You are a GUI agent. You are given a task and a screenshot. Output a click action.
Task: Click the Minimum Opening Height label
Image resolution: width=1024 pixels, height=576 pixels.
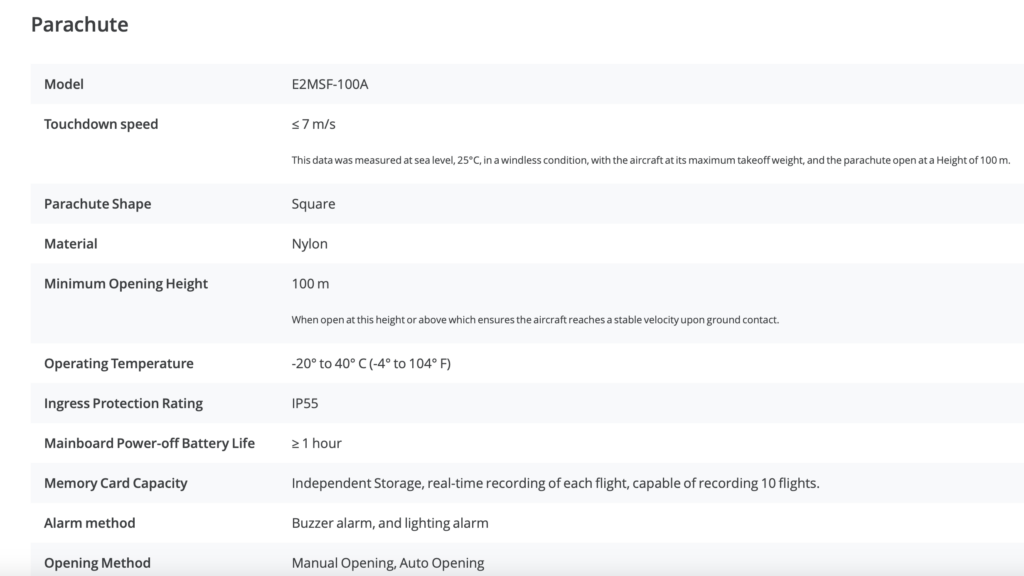[126, 284]
